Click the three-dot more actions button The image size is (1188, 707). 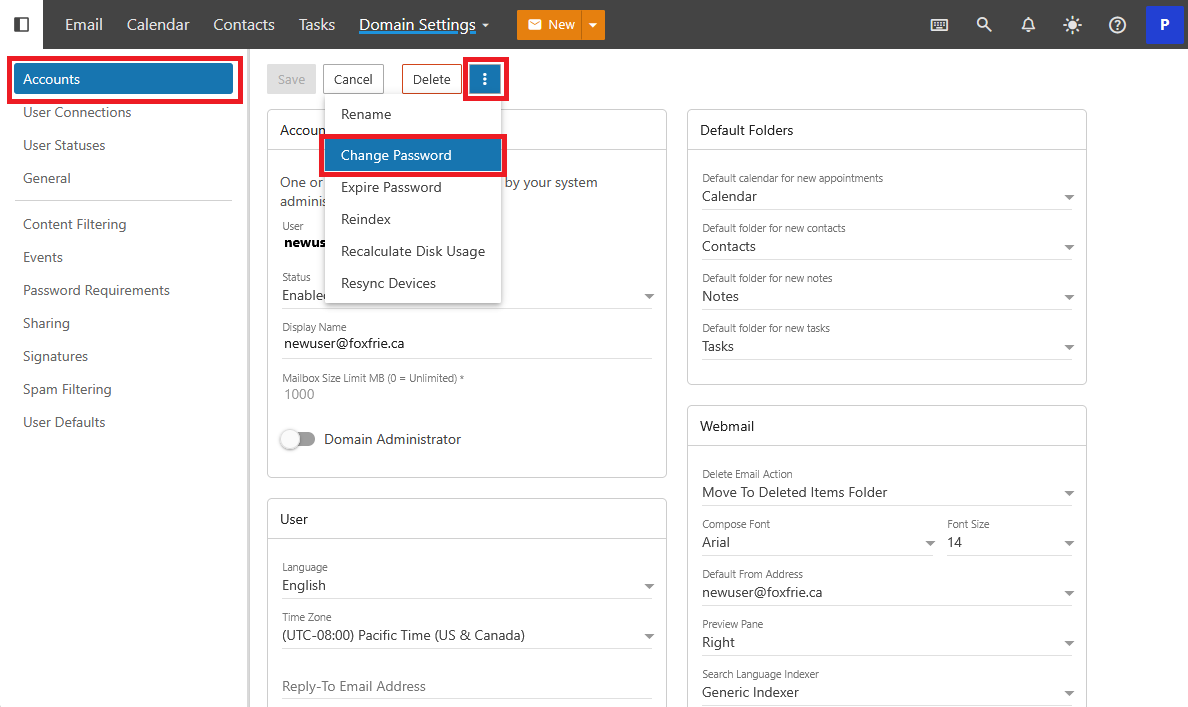click(x=485, y=79)
